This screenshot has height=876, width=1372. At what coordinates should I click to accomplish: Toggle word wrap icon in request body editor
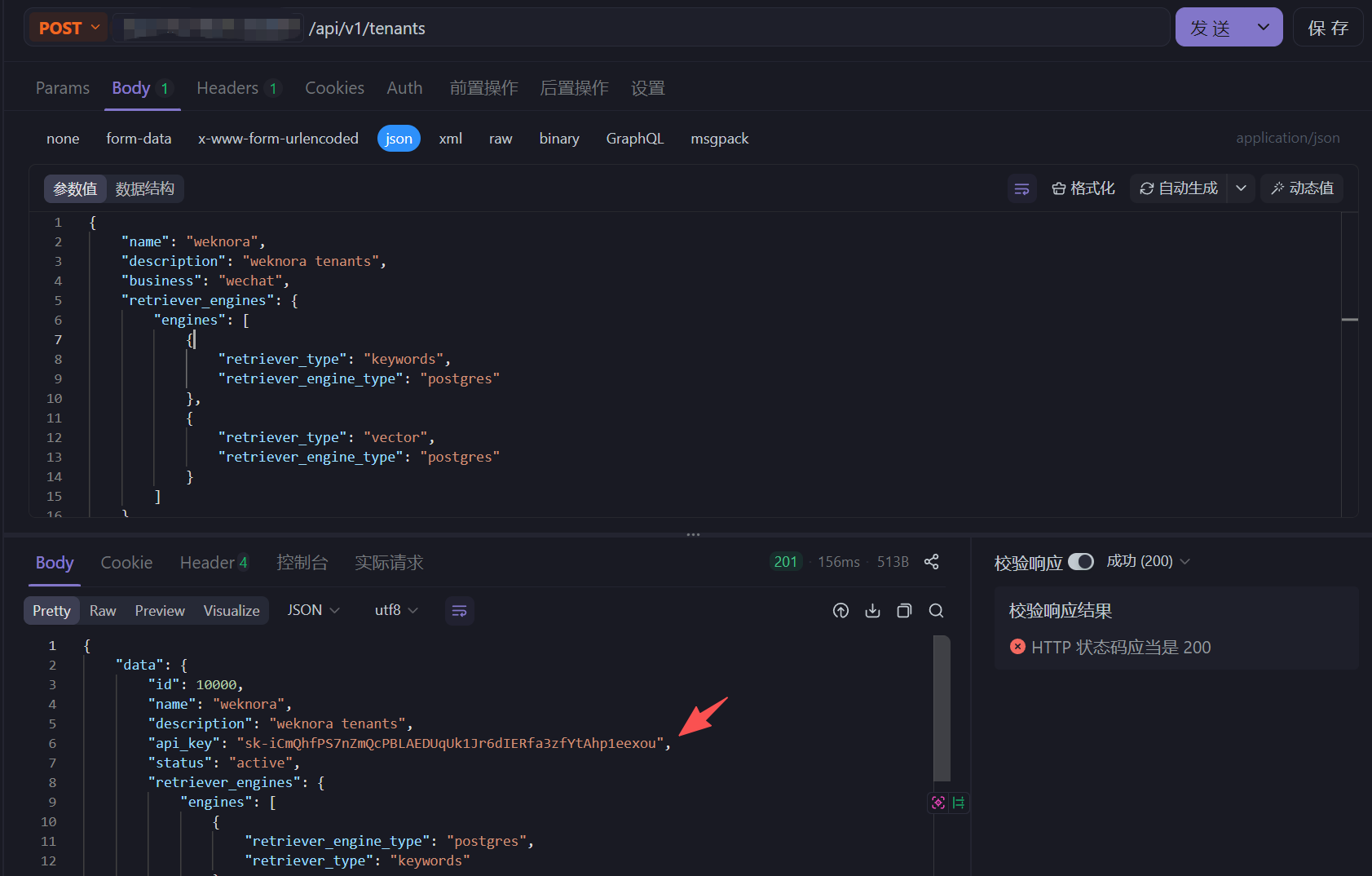[x=1021, y=189]
